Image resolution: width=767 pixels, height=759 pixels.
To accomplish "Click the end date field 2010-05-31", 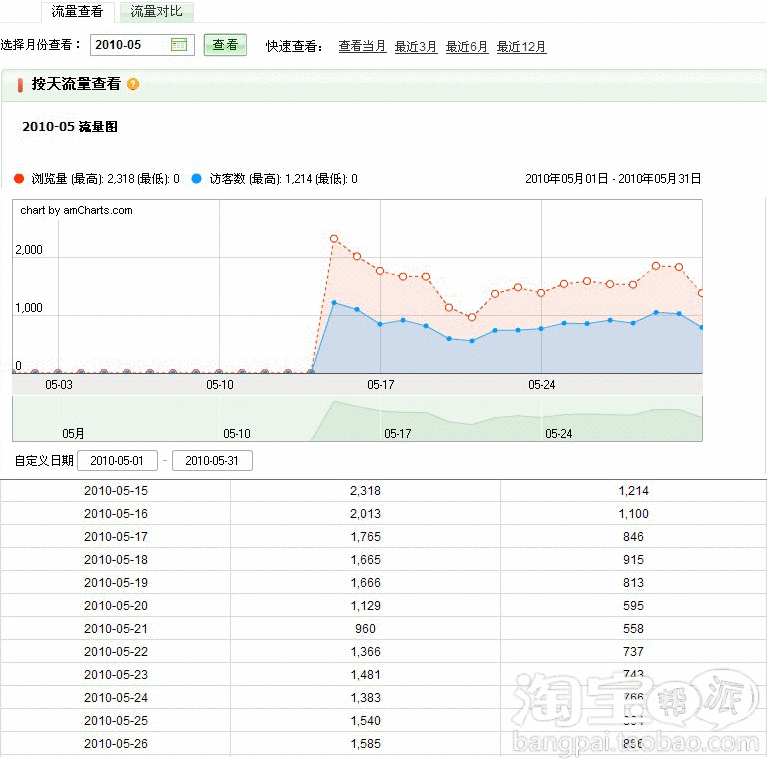I will [212, 461].
